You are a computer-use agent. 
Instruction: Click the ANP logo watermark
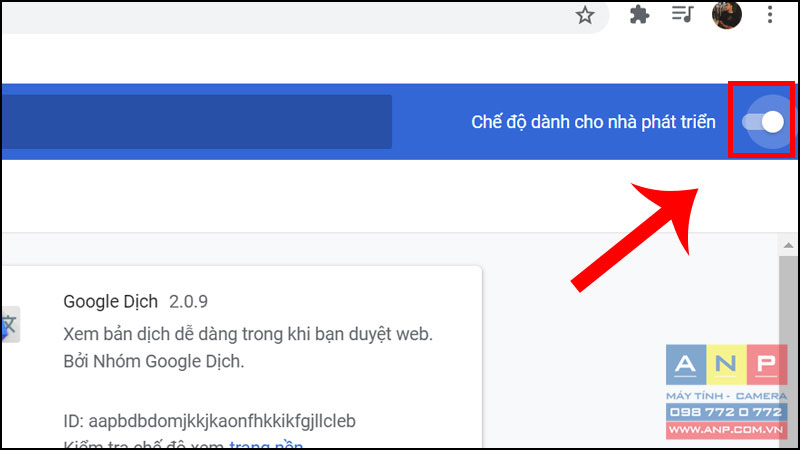[x=727, y=364]
